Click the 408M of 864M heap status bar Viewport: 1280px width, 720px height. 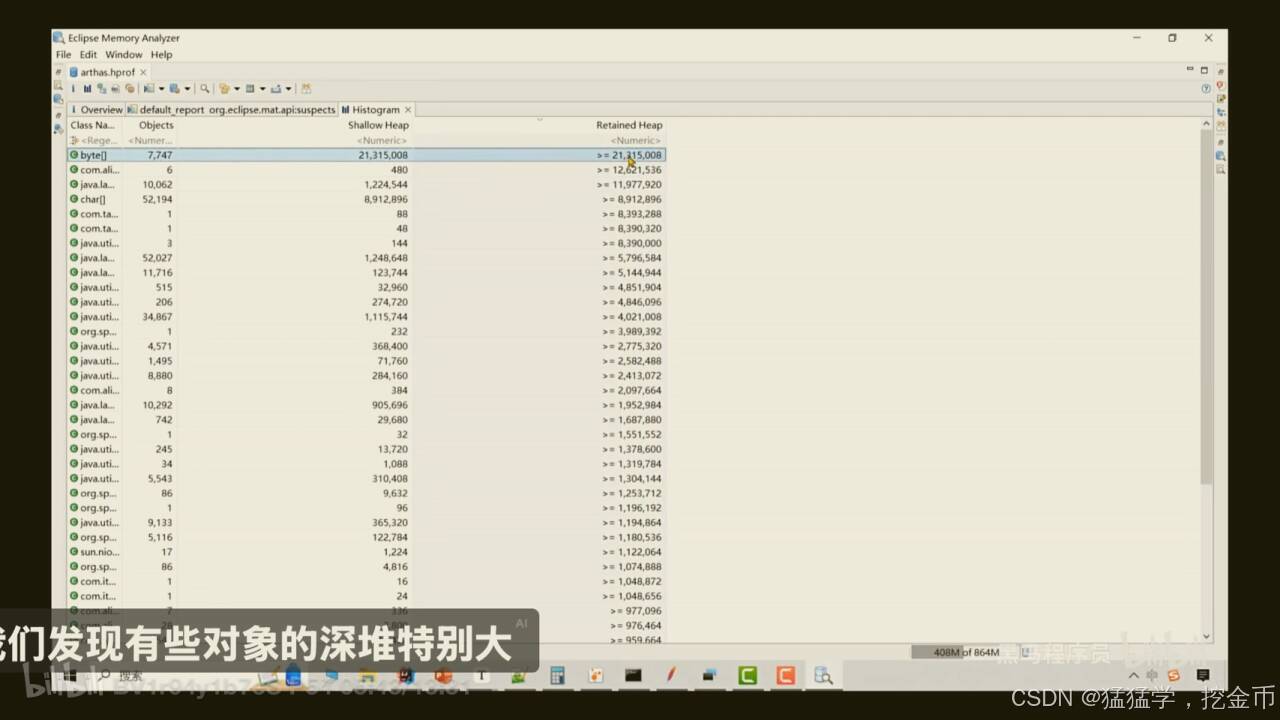[957, 651]
